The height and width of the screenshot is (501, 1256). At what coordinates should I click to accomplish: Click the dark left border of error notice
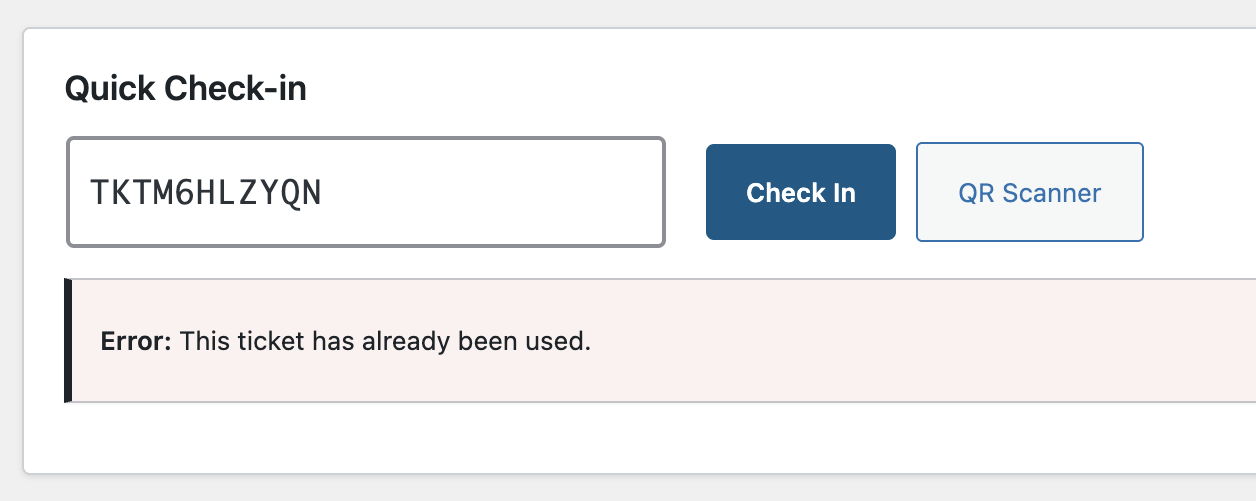point(67,341)
